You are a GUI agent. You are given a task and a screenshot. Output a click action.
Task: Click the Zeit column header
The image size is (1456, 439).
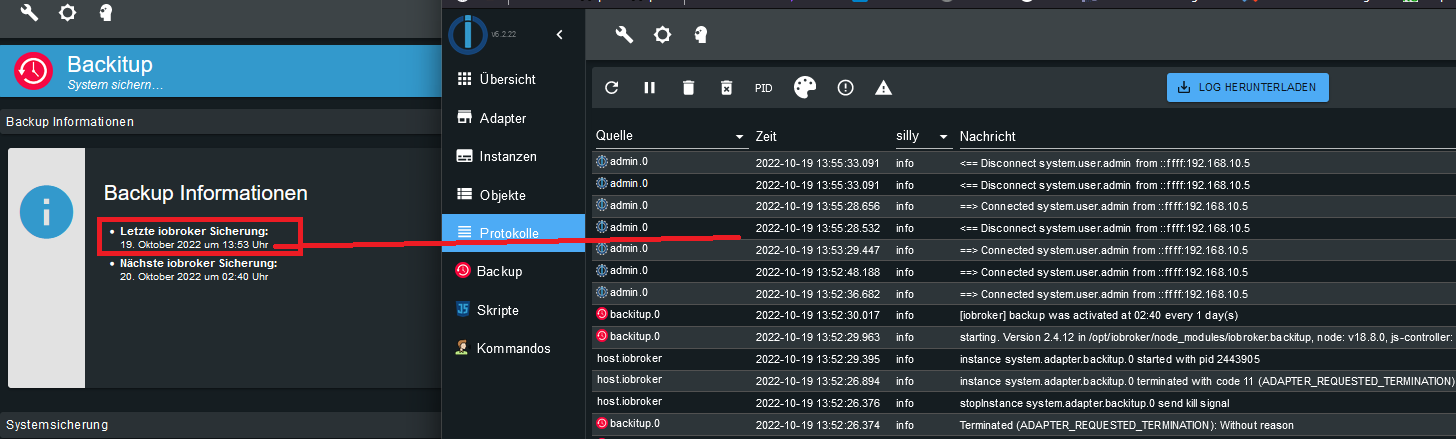[766, 136]
